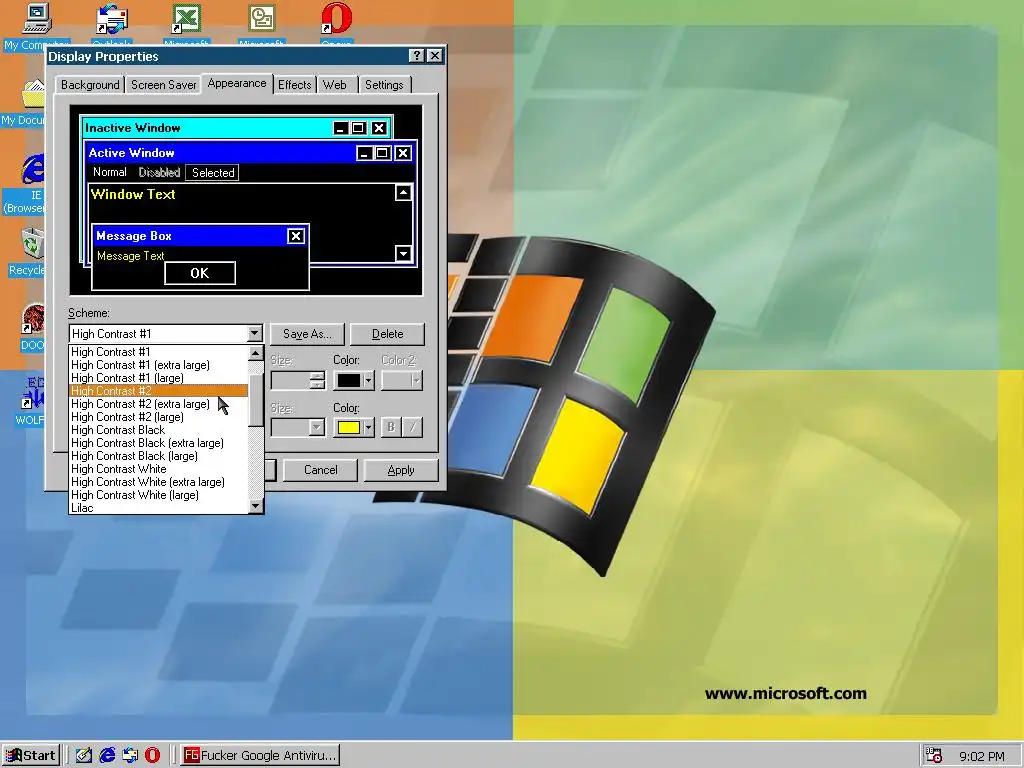The image size is (1024, 768).
Task: Select High Contrast #1 in the list
Action: (x=159, y=352)
